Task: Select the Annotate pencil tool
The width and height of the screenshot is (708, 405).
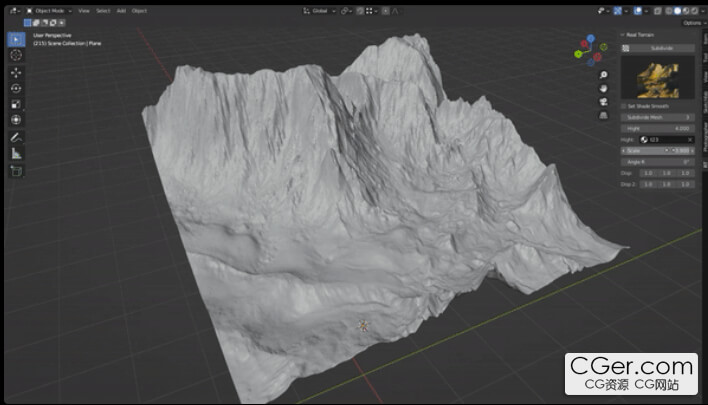Action: [x=16, y=138]
